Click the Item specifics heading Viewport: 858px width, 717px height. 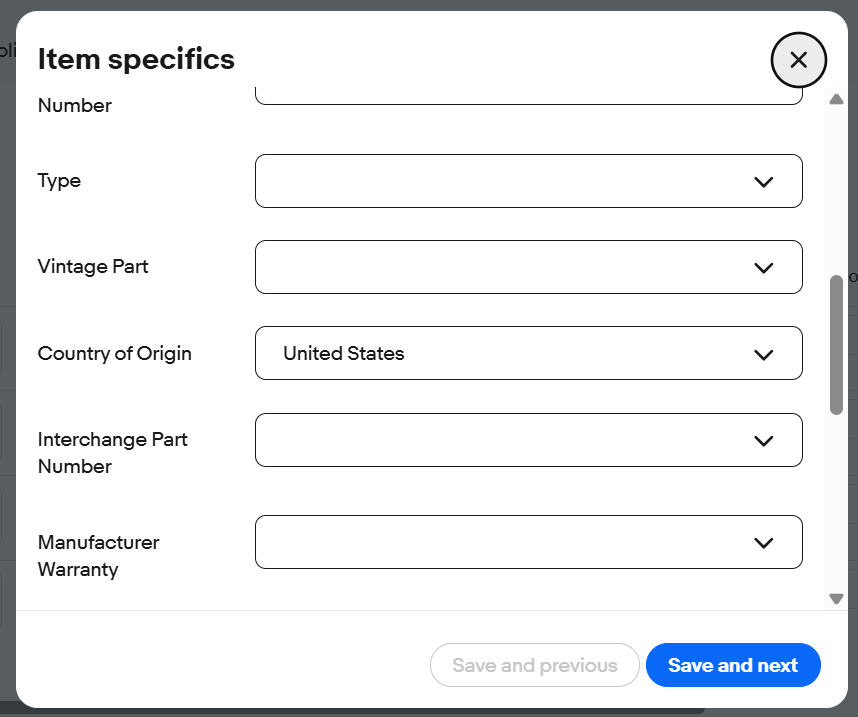point(136,59)
